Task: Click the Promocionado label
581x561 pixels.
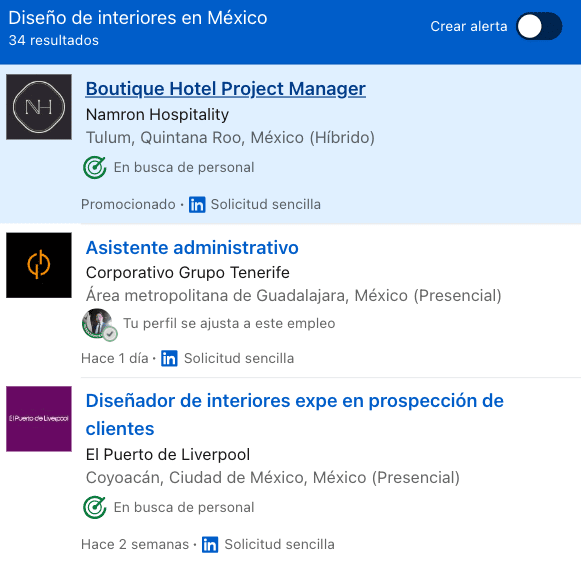Action: [x=128, y=205]
